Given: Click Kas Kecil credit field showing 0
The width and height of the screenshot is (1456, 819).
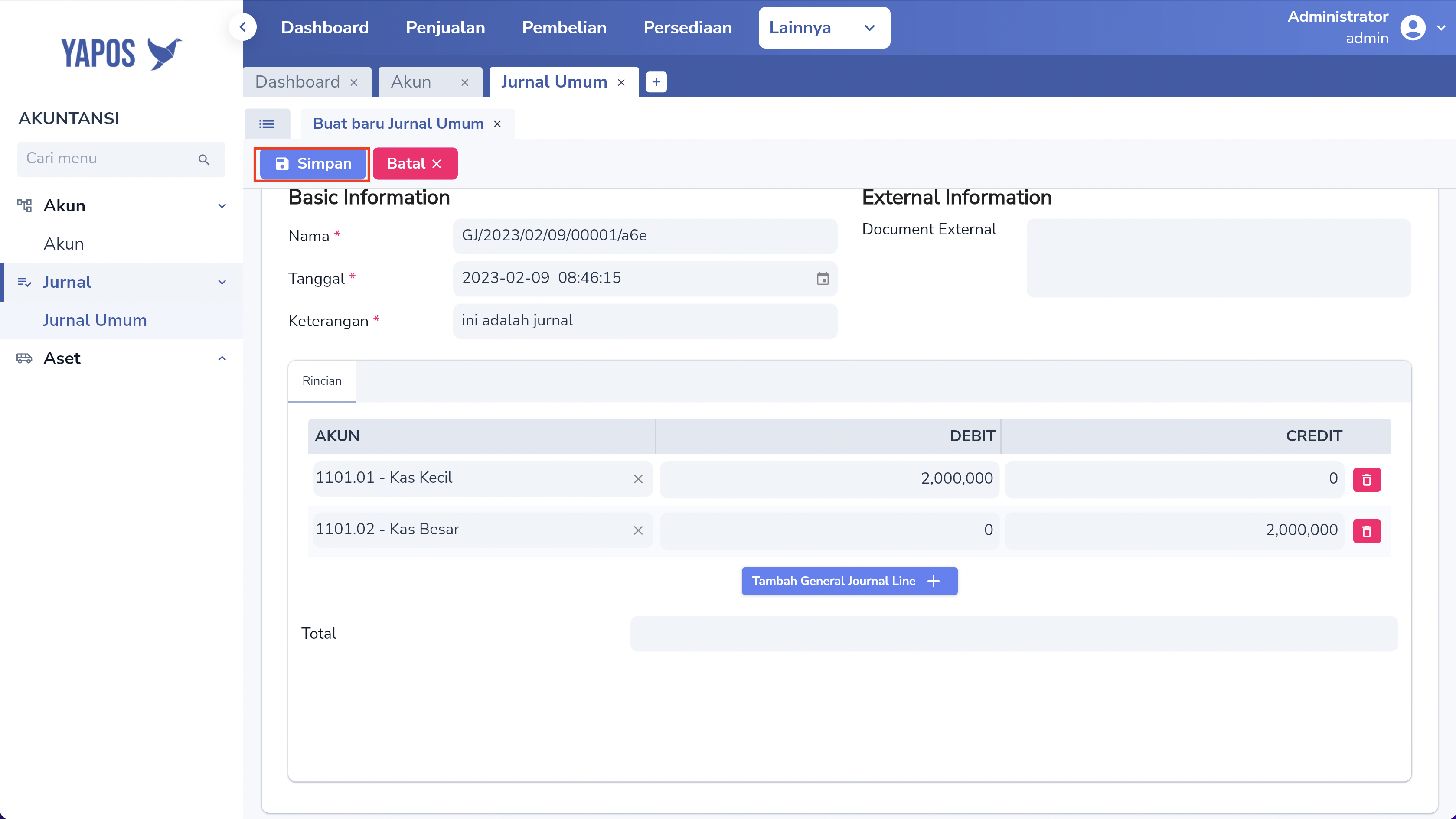Looking at the screenshot, I should pyautogui.click(x=1174, y=479).
